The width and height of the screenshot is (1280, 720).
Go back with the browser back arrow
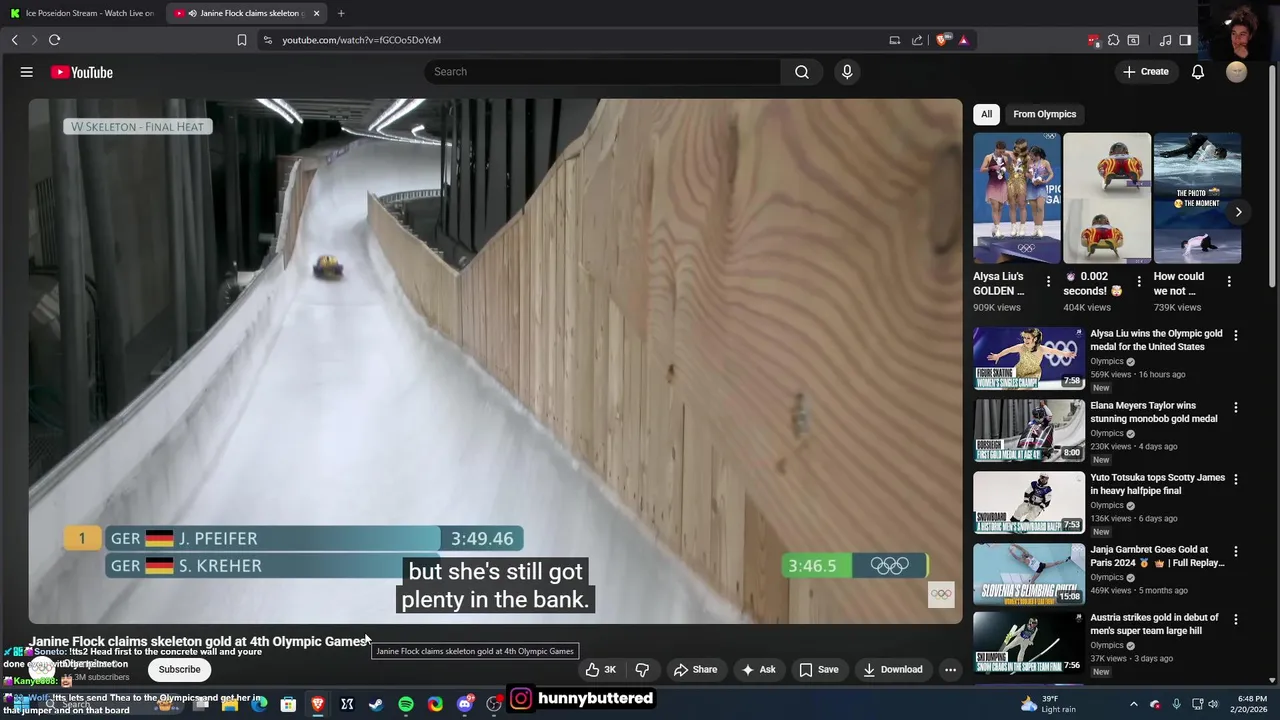[15, 40]
